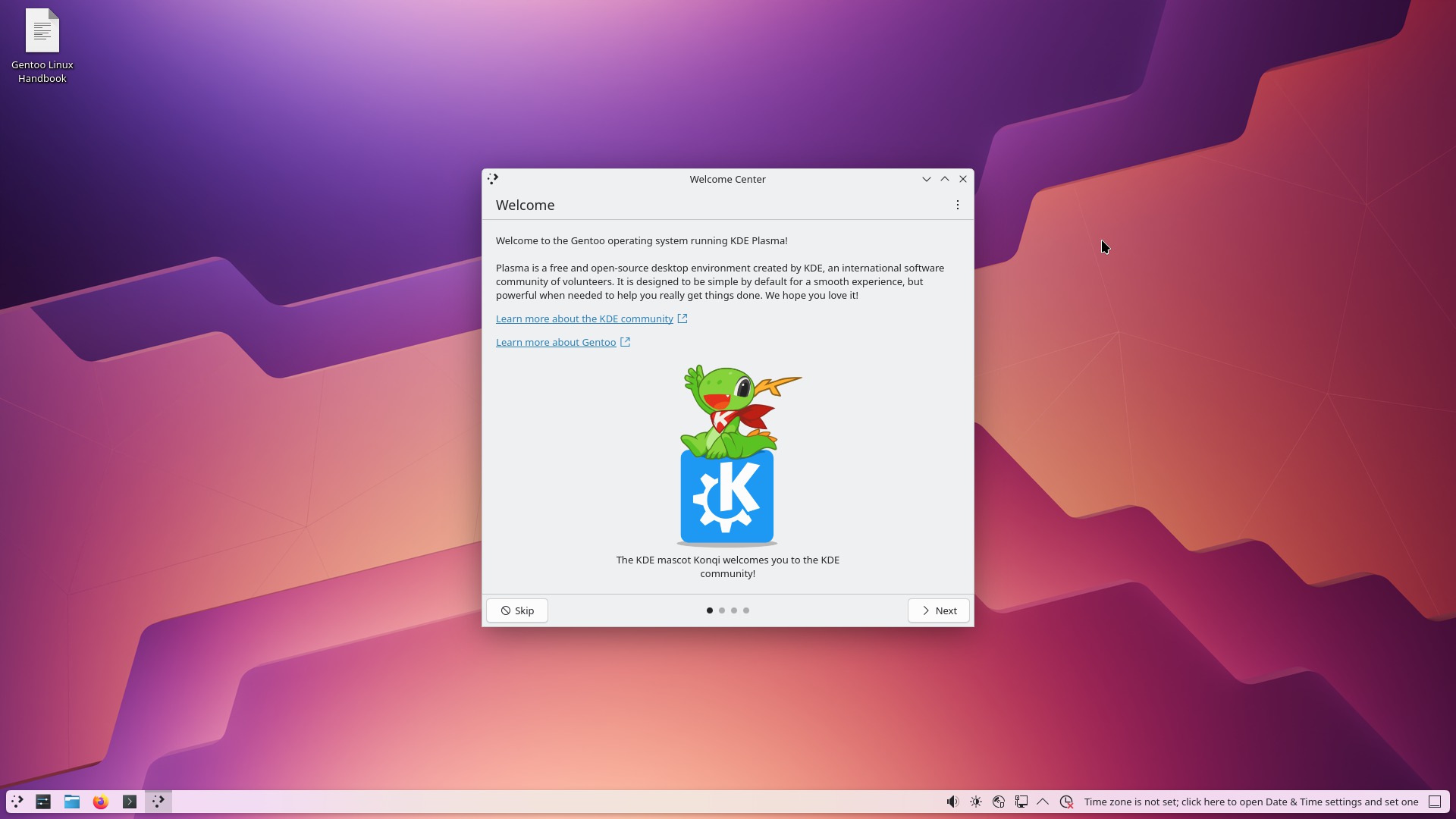Jump to the third page indicator dot
The width and height of the screenshot is (1456, 819).
point(734,610)
